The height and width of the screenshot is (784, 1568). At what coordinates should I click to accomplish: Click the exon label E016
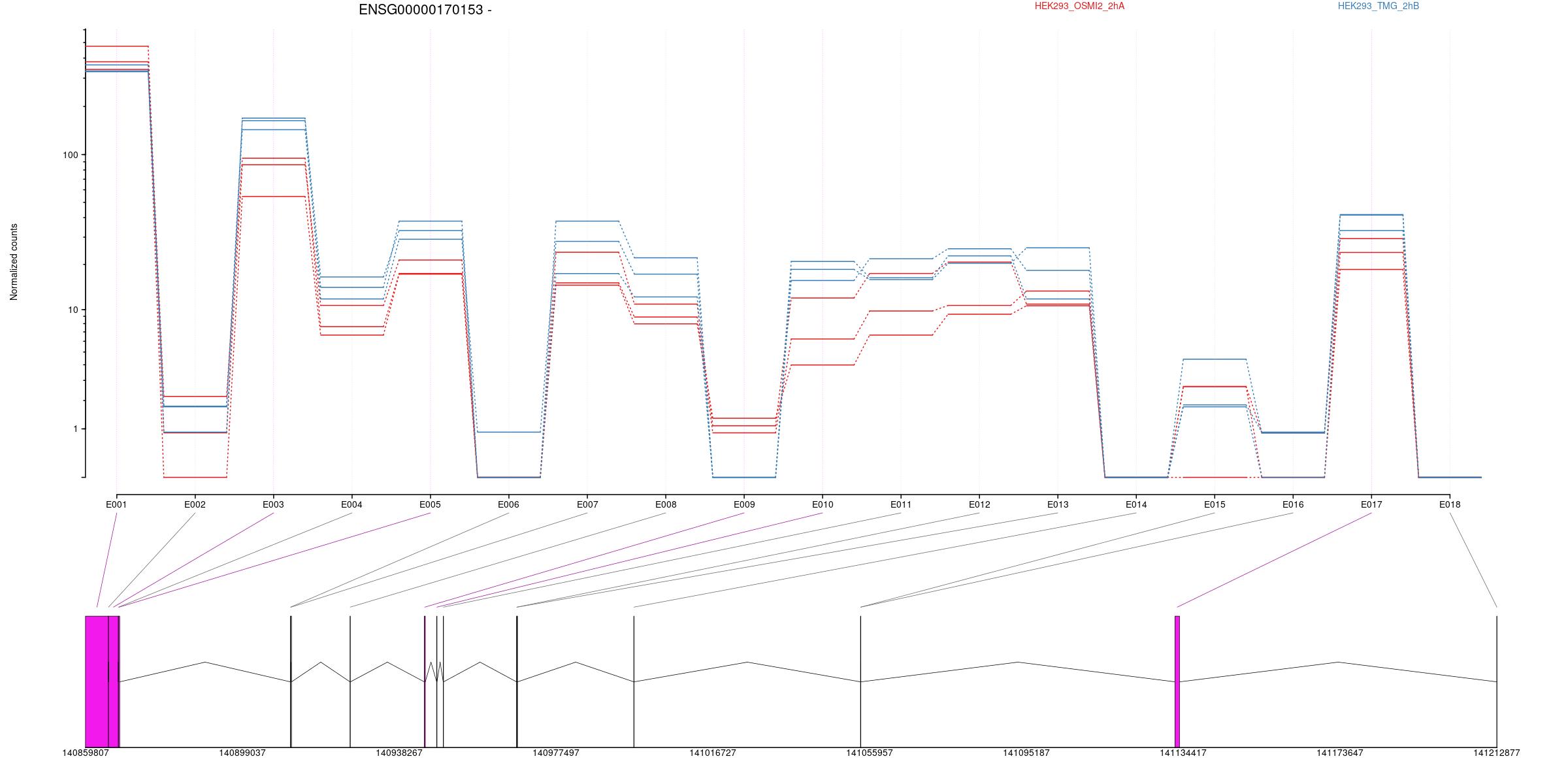coord(1293,504)
